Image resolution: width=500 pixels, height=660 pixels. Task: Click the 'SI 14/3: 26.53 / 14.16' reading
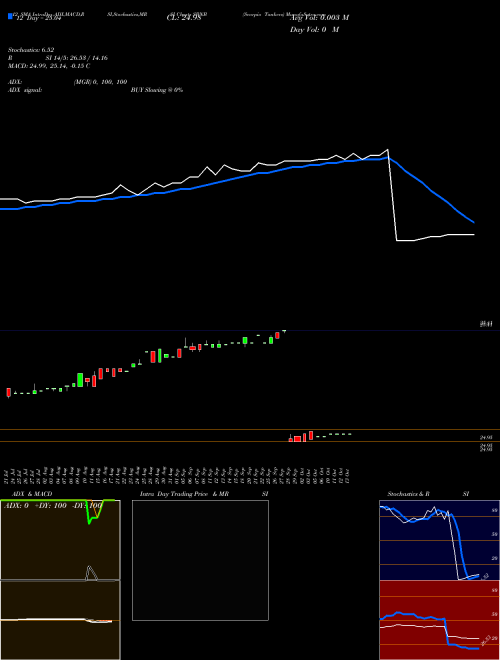[x=77, y=58]
